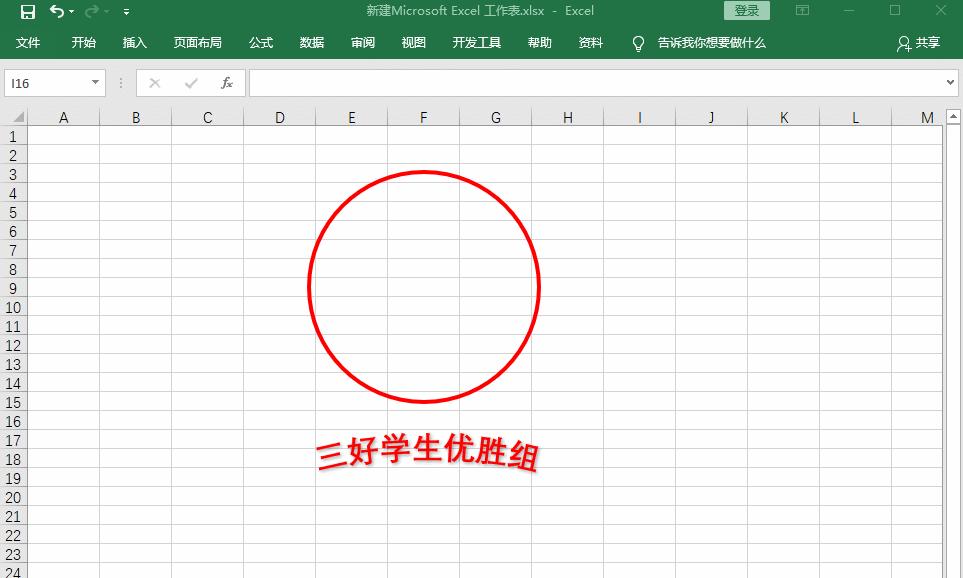963x578 pixels.
Task: Click the 登录 sign-in button
Action: [x=746, y=10]
